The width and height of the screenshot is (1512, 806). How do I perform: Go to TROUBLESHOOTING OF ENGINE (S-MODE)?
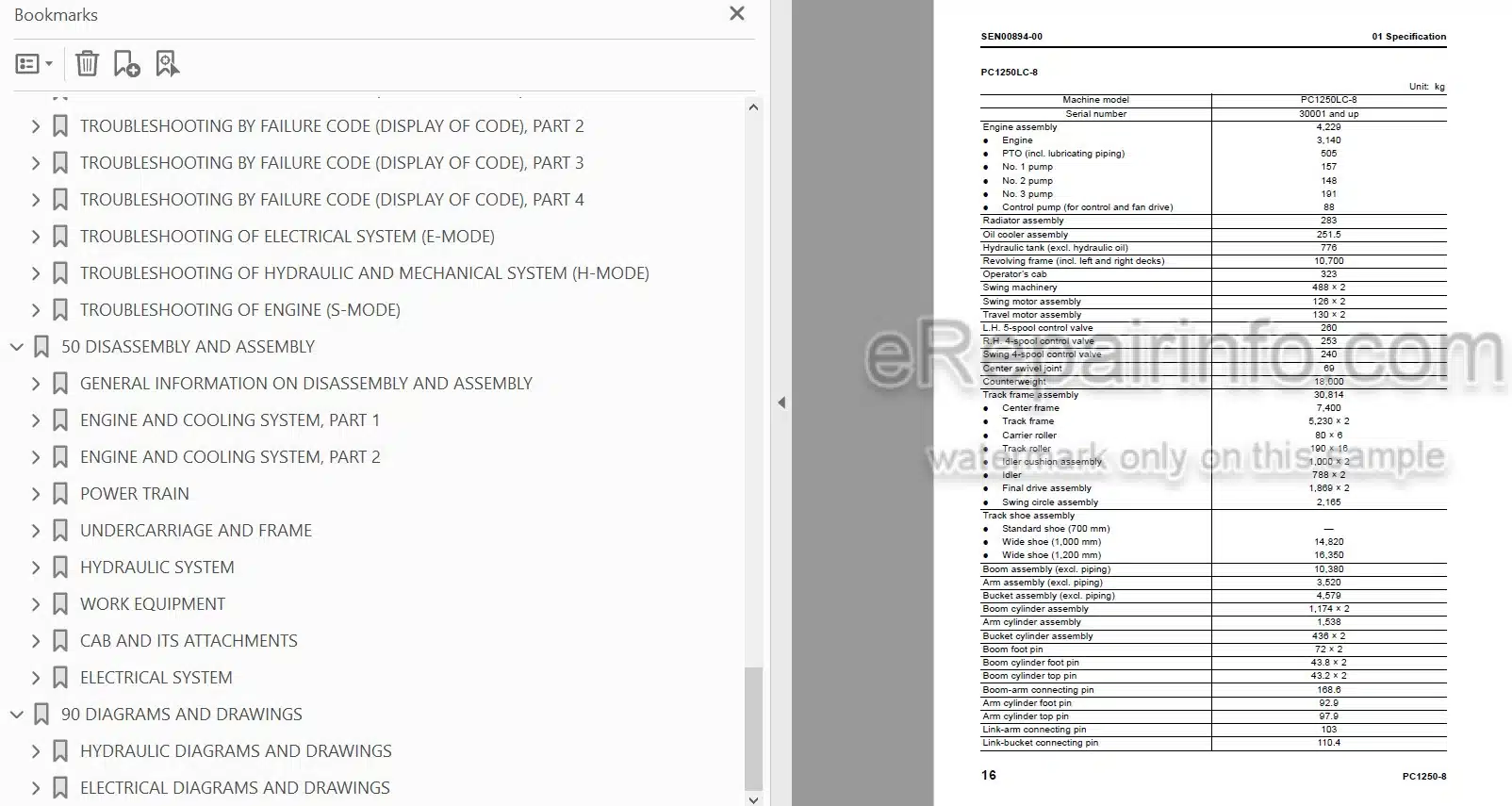[240, 310]
